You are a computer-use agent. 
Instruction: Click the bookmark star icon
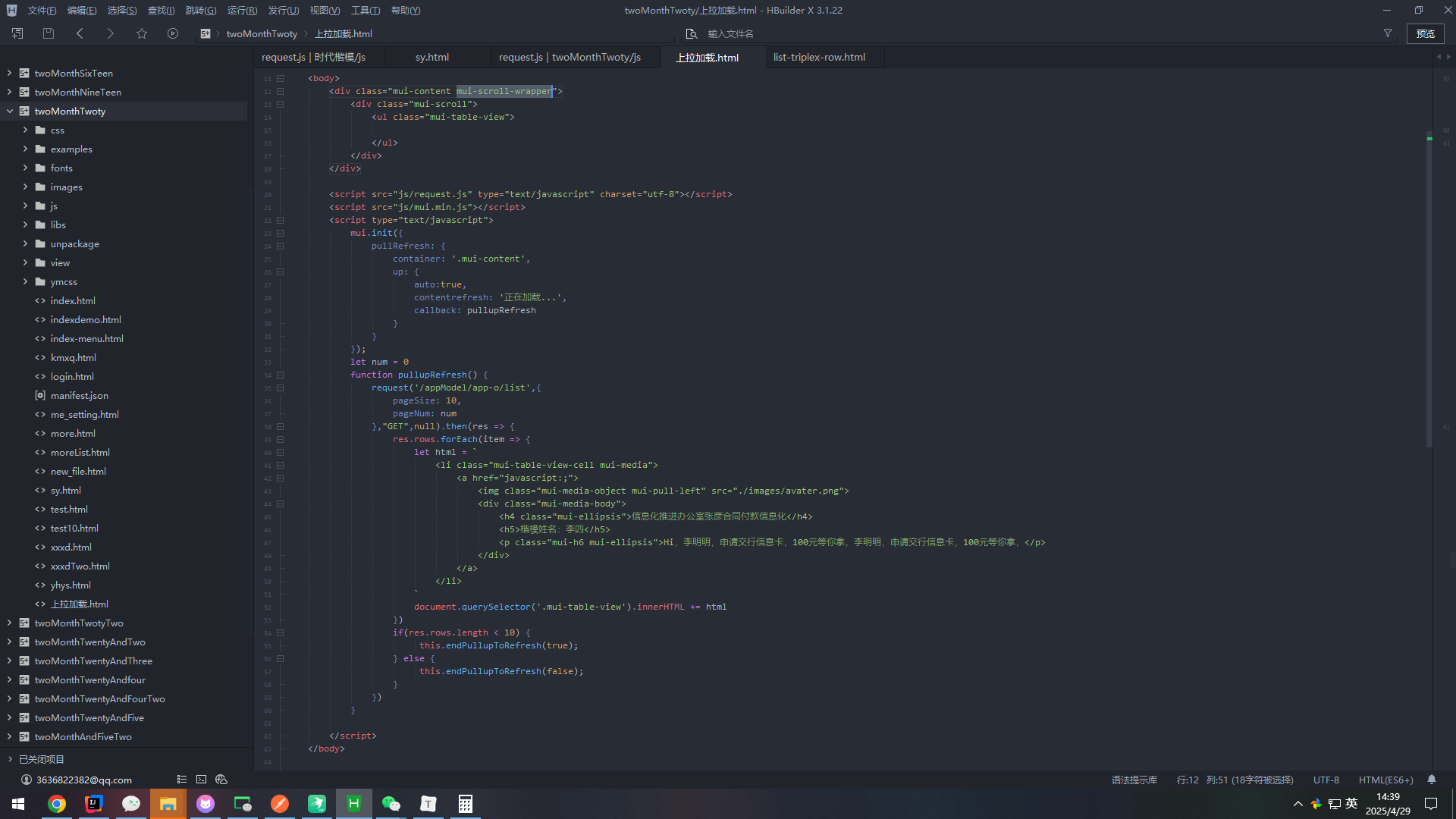coord(142,33)
